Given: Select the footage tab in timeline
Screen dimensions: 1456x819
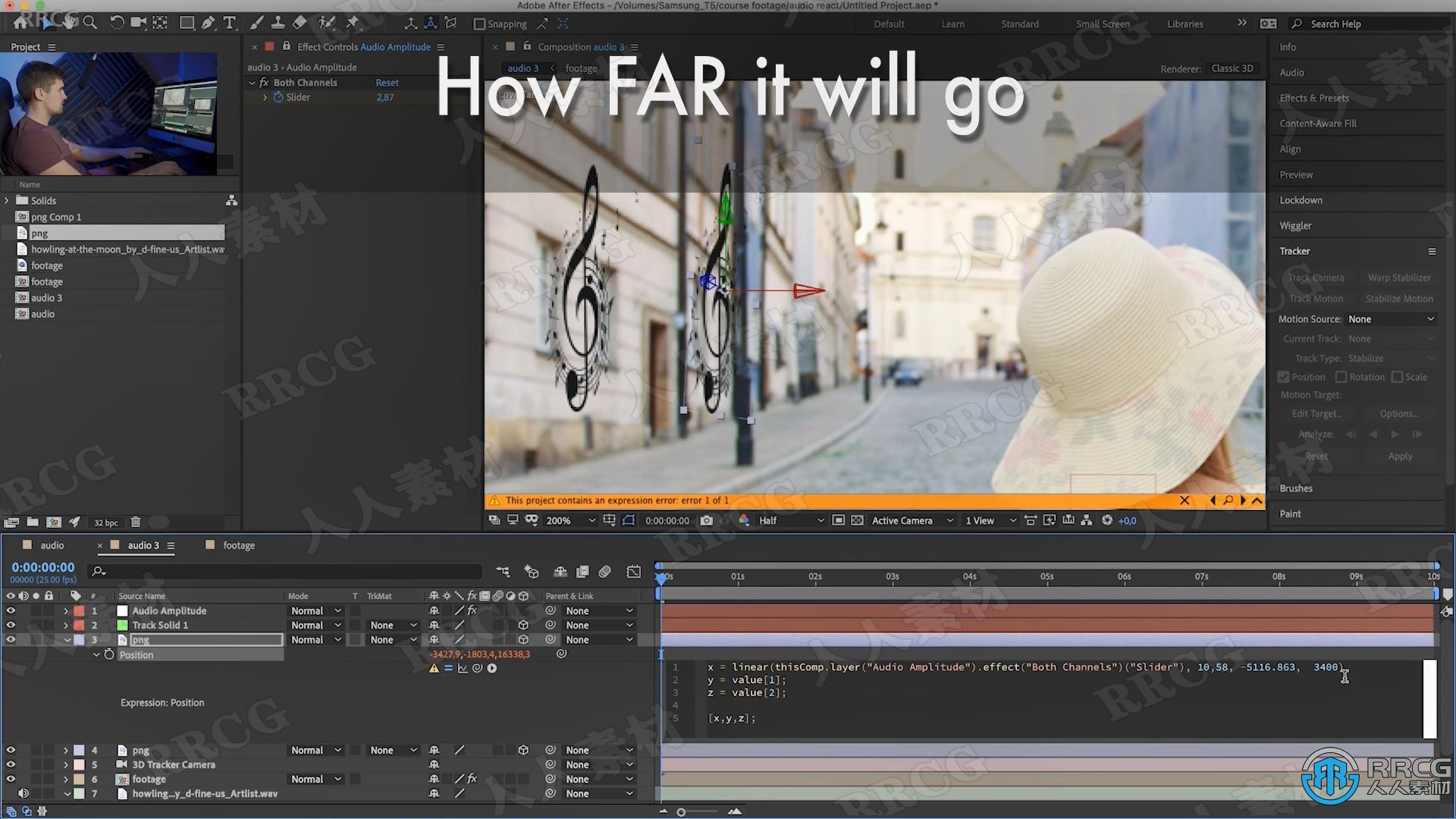Looking at the screenshot, I should tap(239, 545).
